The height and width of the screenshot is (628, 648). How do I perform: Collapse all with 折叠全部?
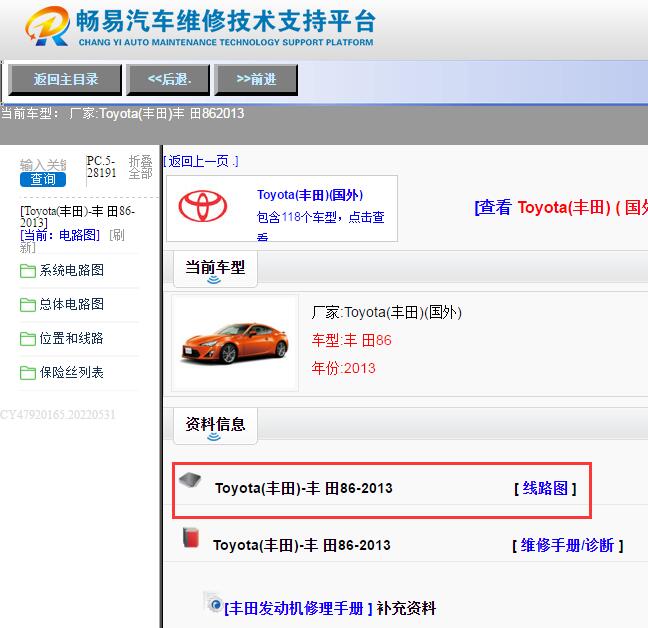click(x=141, y=167)
